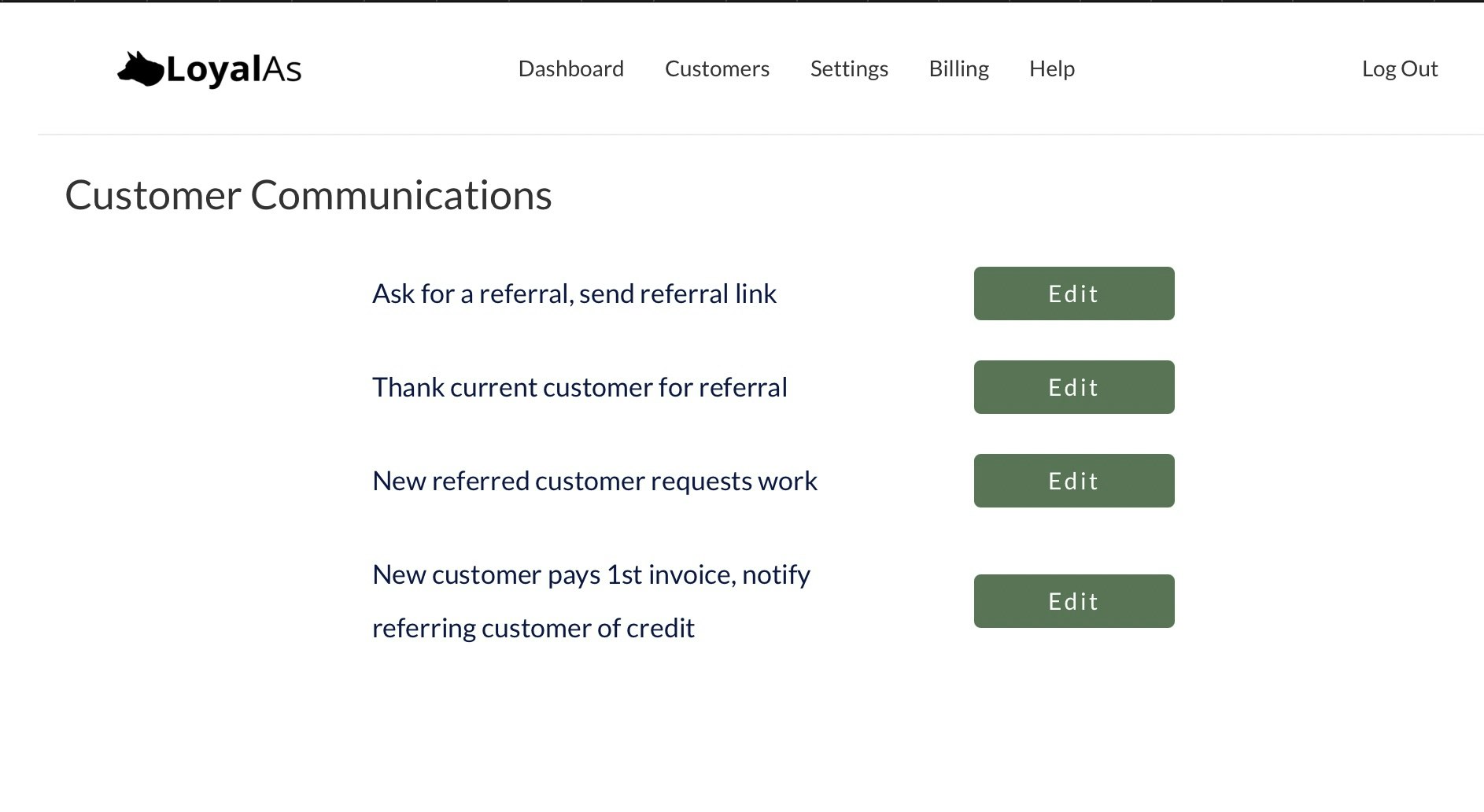Open Settings in the navigation bar
Screen dimensions: 1484x812
pyautogui.click(x=849, y=69)
